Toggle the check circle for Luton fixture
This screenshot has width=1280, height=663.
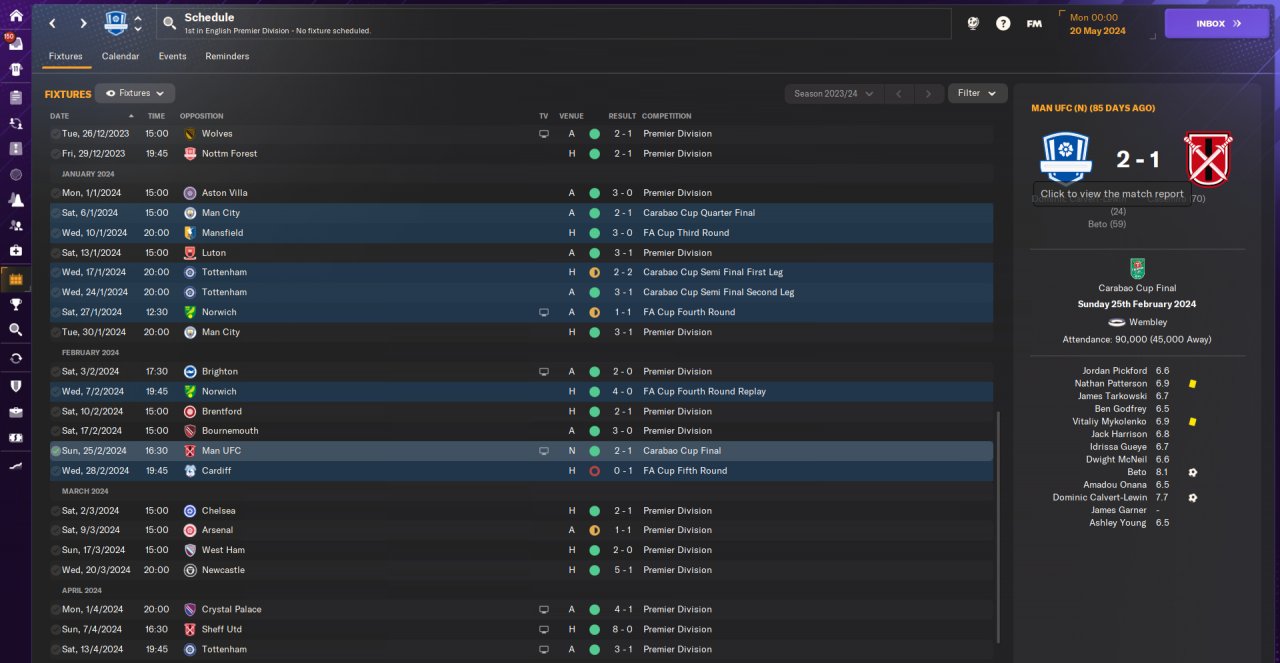coord(56,253)
